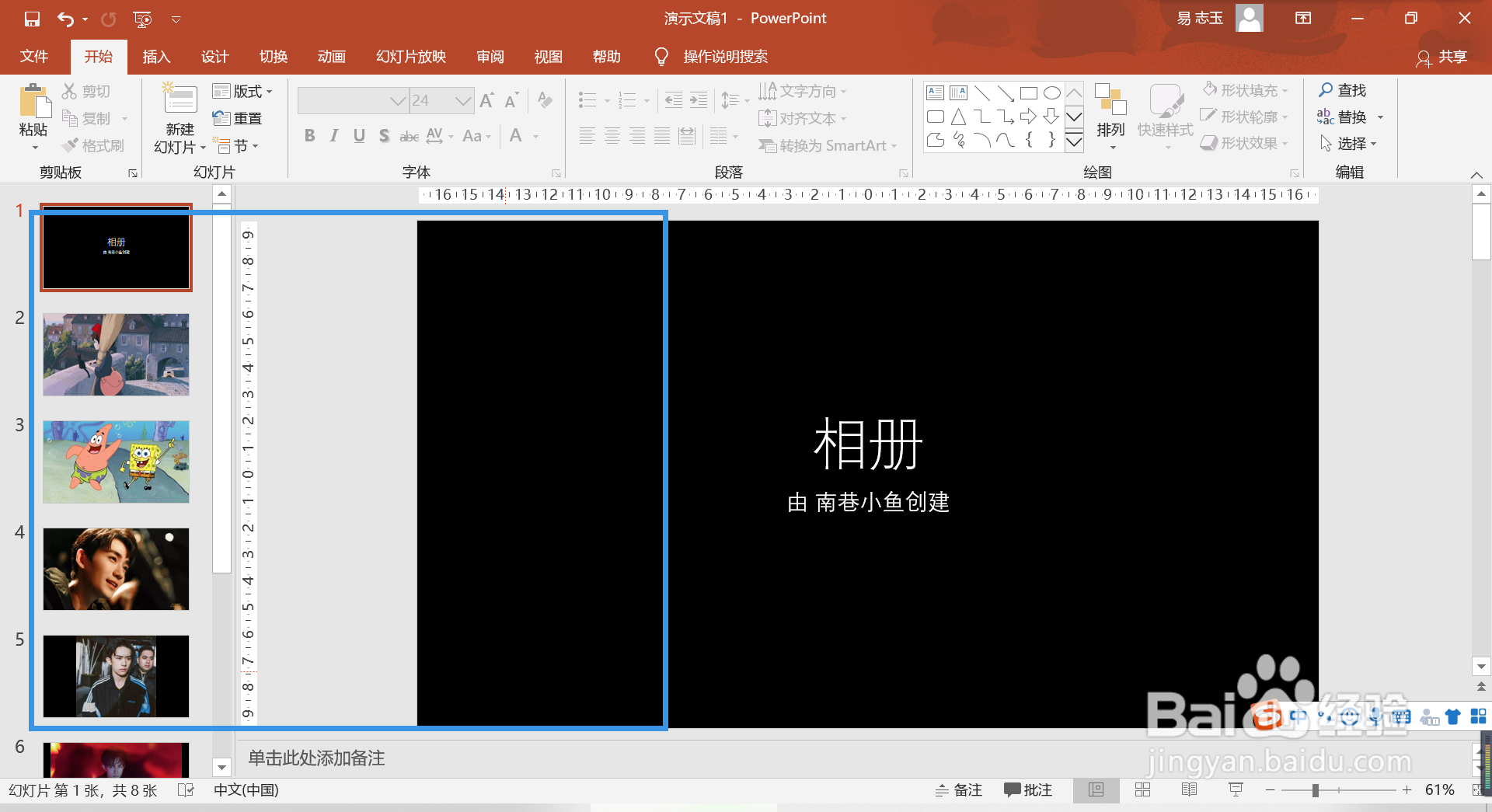Expand the shapes gallery with the More arrow

point(1075,142)
